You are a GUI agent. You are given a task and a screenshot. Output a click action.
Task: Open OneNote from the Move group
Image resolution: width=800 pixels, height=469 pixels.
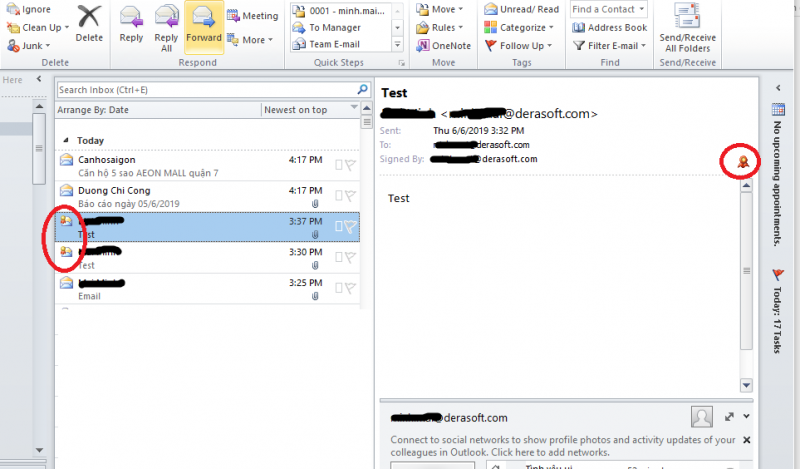[x=443, y=45]
